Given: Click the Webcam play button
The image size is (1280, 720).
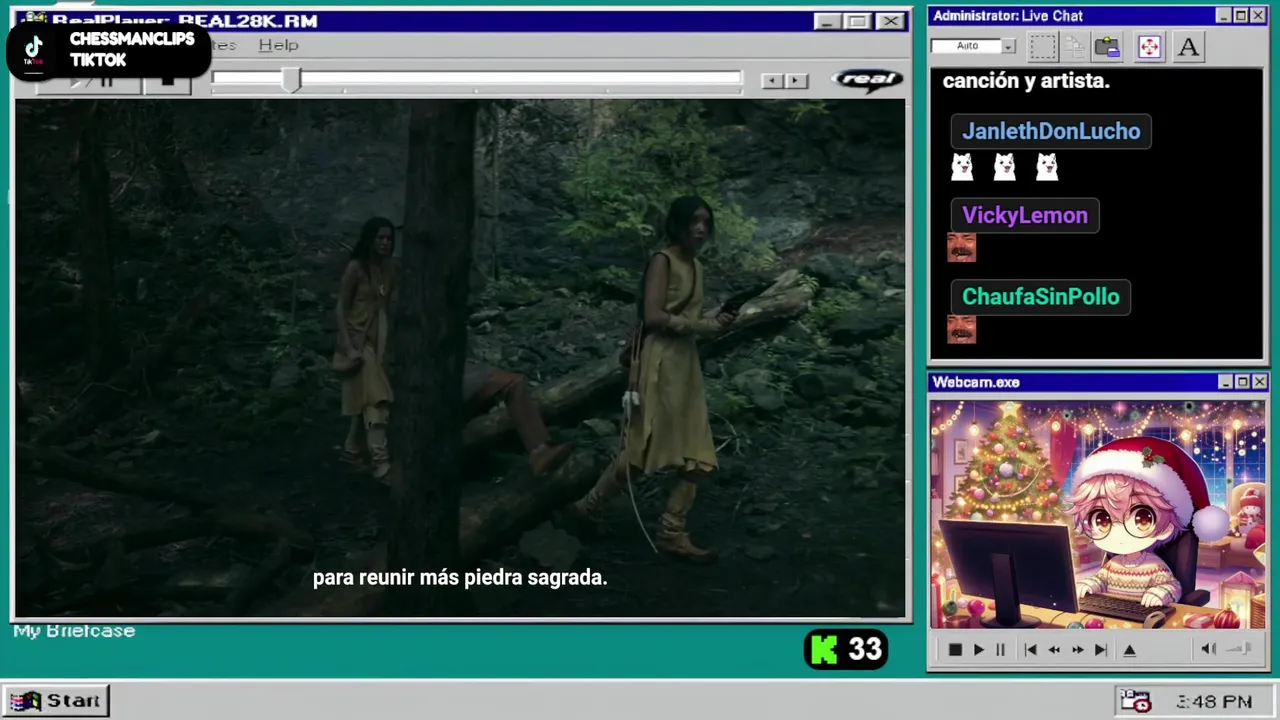Looking at the screenshot, I should tap(978, 650).
